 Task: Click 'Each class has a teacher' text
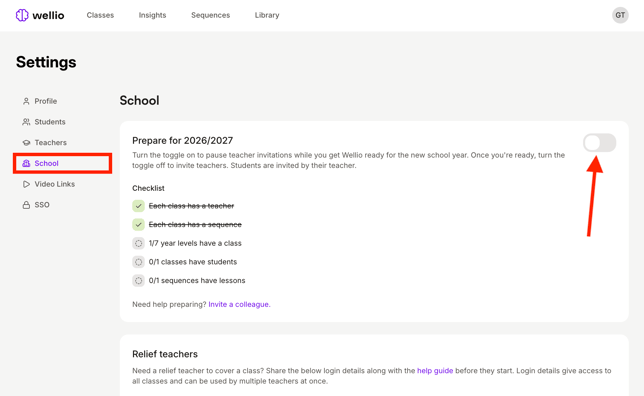coord(191,206)
